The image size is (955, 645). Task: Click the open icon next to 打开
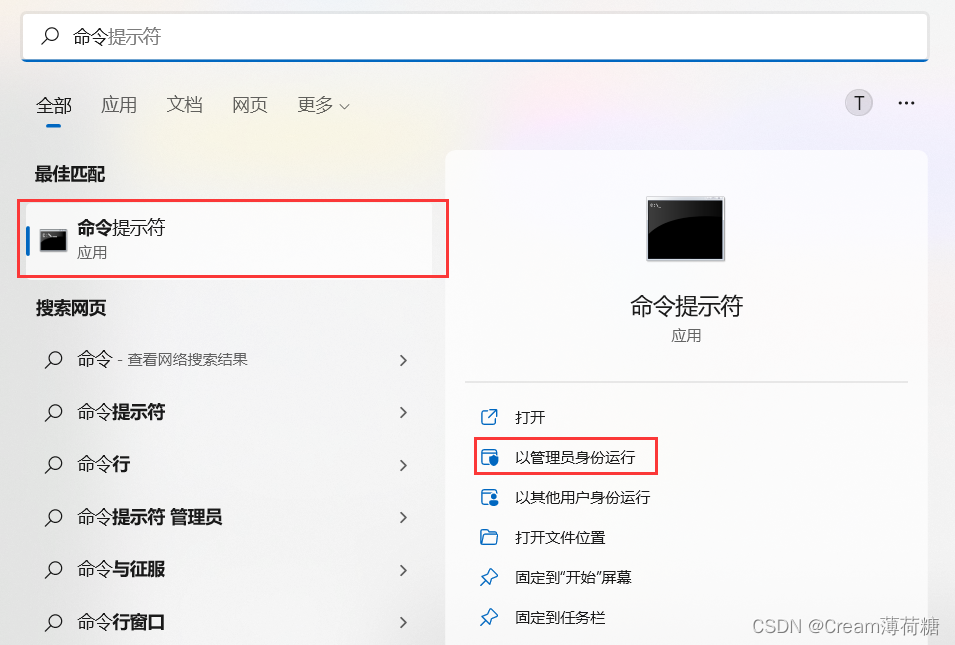(x=489, y=417)
